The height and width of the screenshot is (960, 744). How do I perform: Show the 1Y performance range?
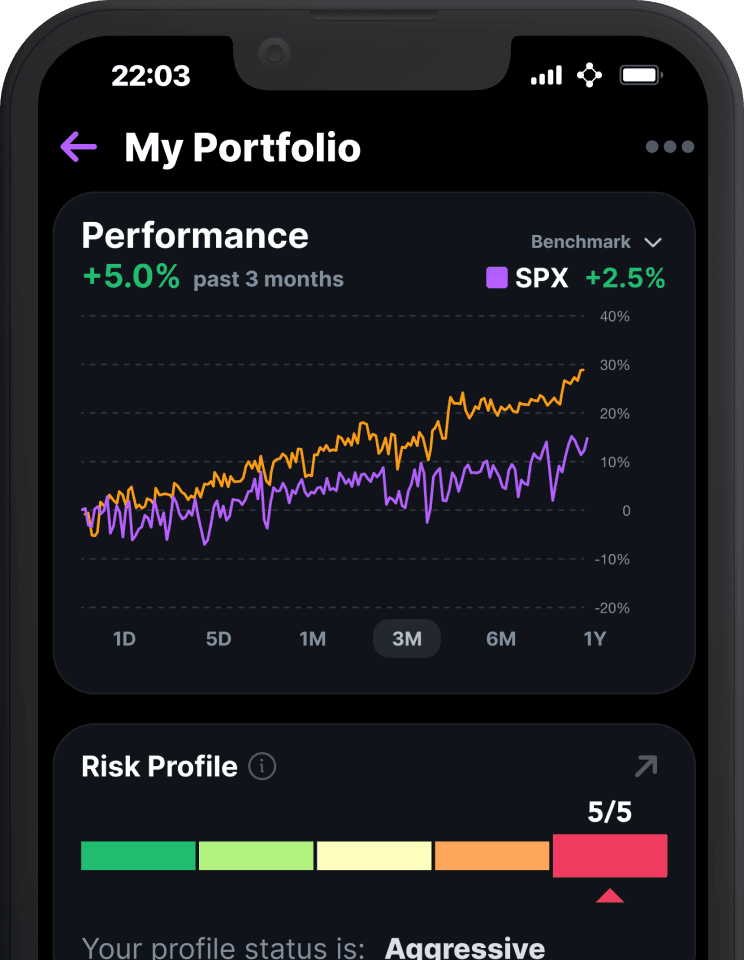point(595,639)
